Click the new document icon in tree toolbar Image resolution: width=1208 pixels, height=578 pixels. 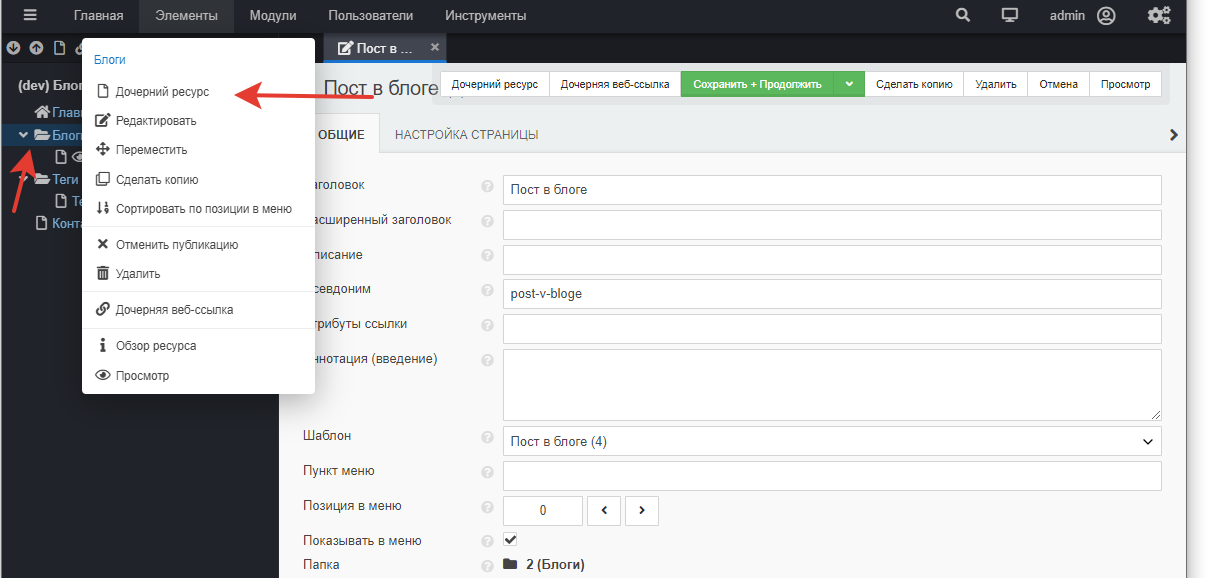(x=60, y=48)
